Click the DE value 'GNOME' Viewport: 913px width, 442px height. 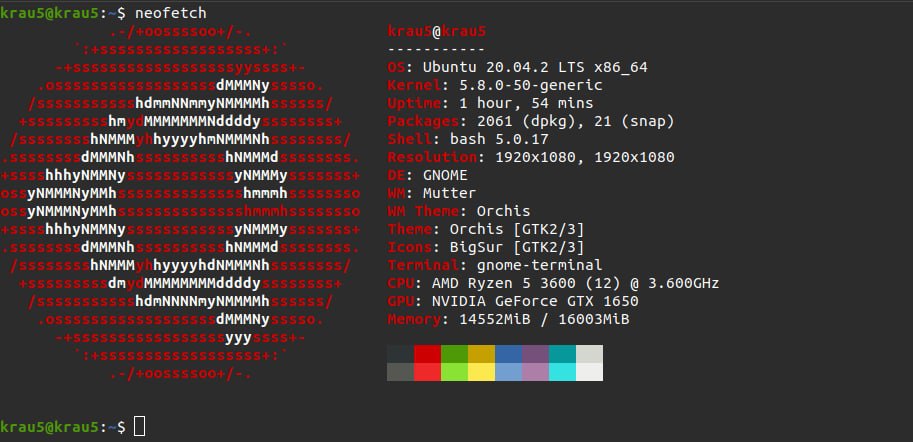pyautogui.click(x=445, y=175)
